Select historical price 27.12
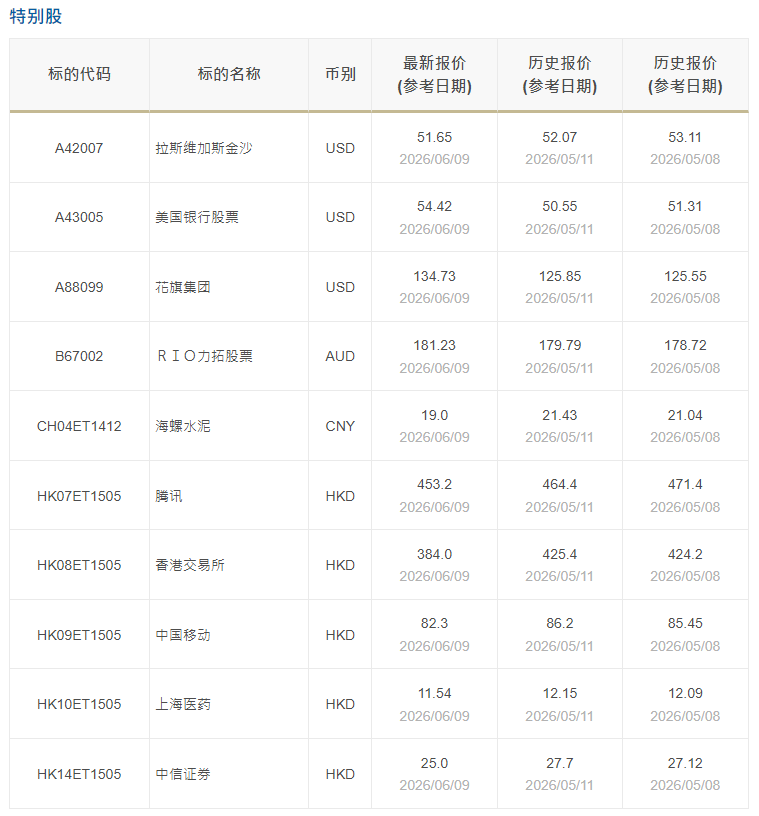The height and width of the screenshot is (816, 759). (x=685, y=763)
